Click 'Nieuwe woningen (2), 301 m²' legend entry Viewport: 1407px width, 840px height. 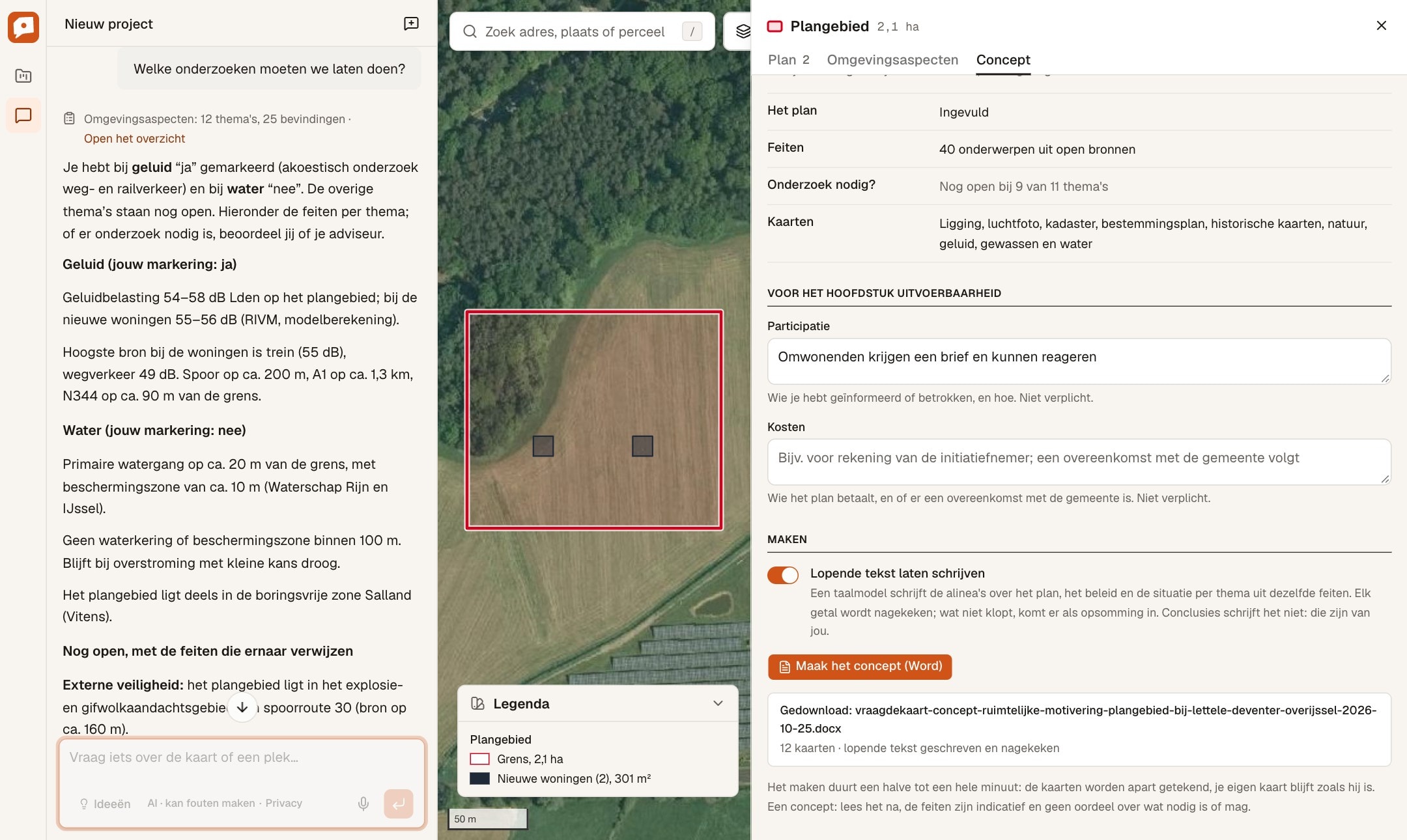click(x=574, y=779)
